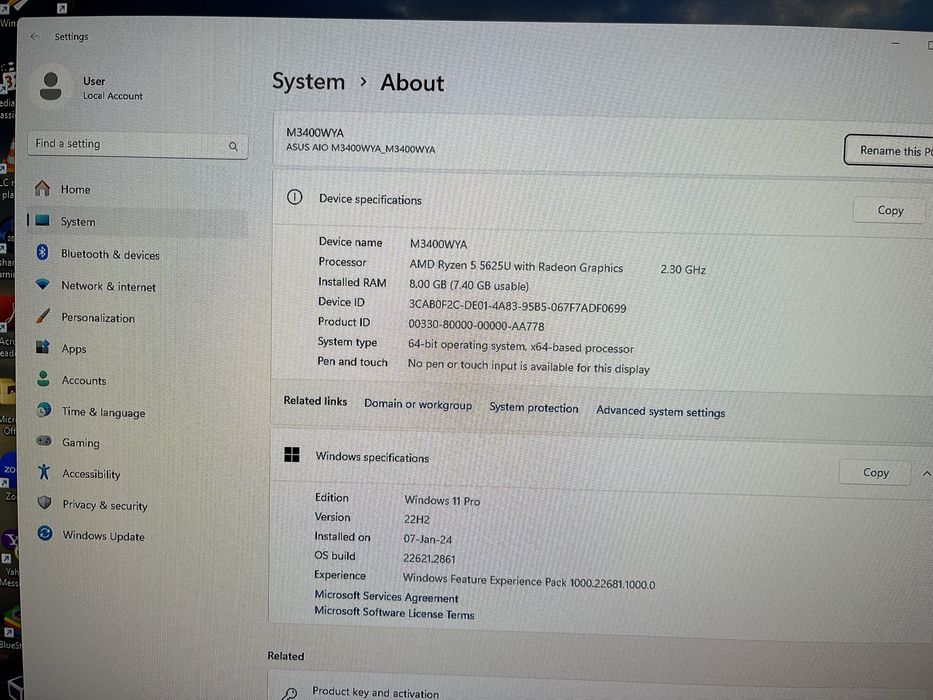The height and width of the screenshot is (700, 933).
Task: Copy Windows specifications
Action: point(875,472)
